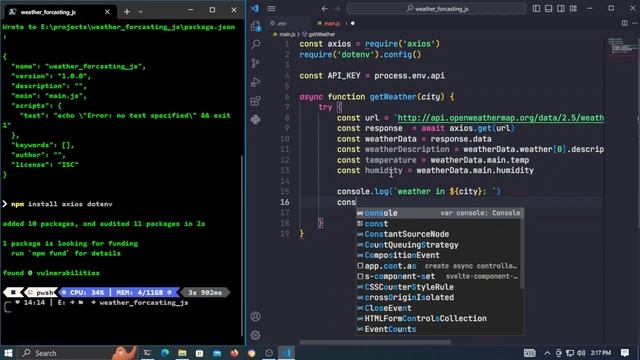Image resolution: width=640 pixels, height=360 pixels.
Task: Show hidden system tray icons
Action: pyautogui.click(x=547, y=353)
